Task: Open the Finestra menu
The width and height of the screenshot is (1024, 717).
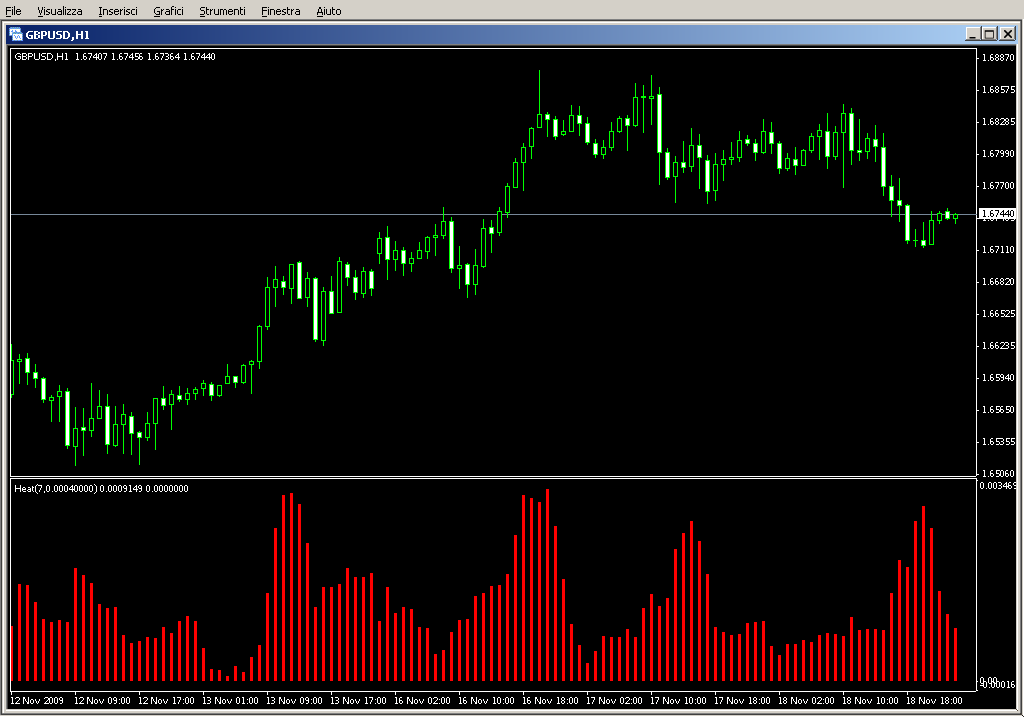Action: 281,11
